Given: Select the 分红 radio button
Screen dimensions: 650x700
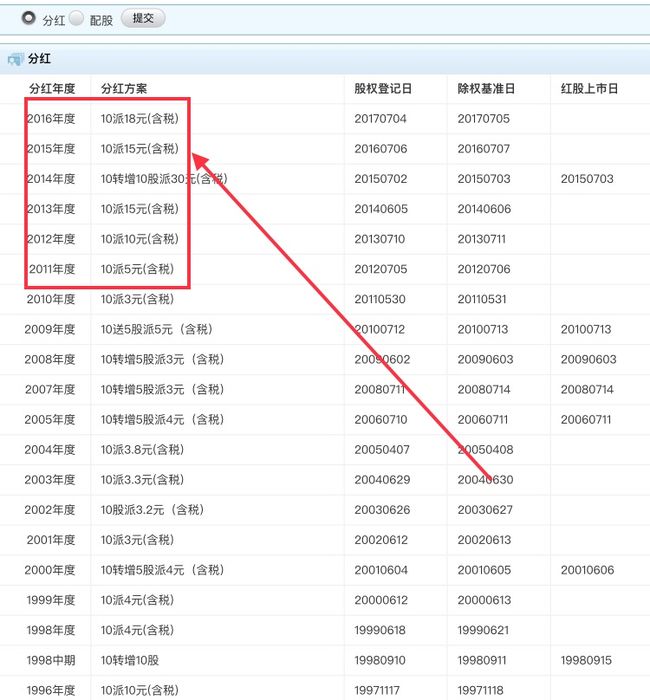Looking at the screenshot, I should [29, 18].
